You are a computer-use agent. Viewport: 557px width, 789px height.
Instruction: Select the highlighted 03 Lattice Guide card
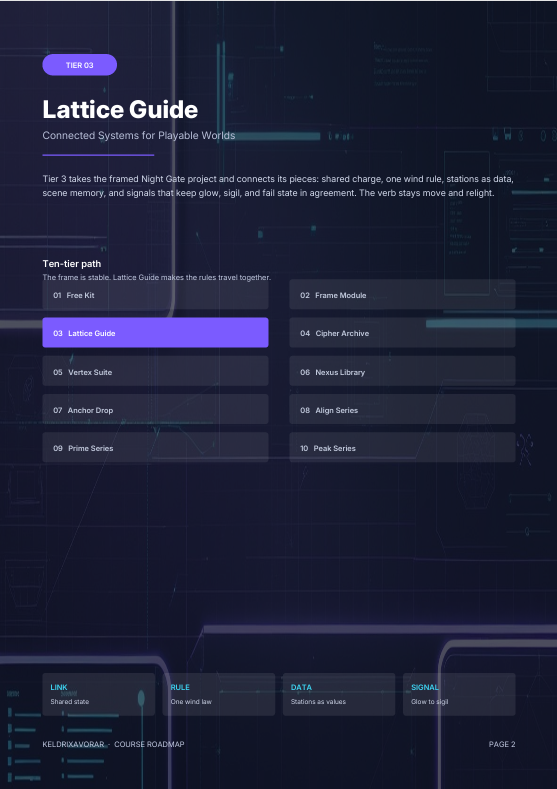coord(155,333)
